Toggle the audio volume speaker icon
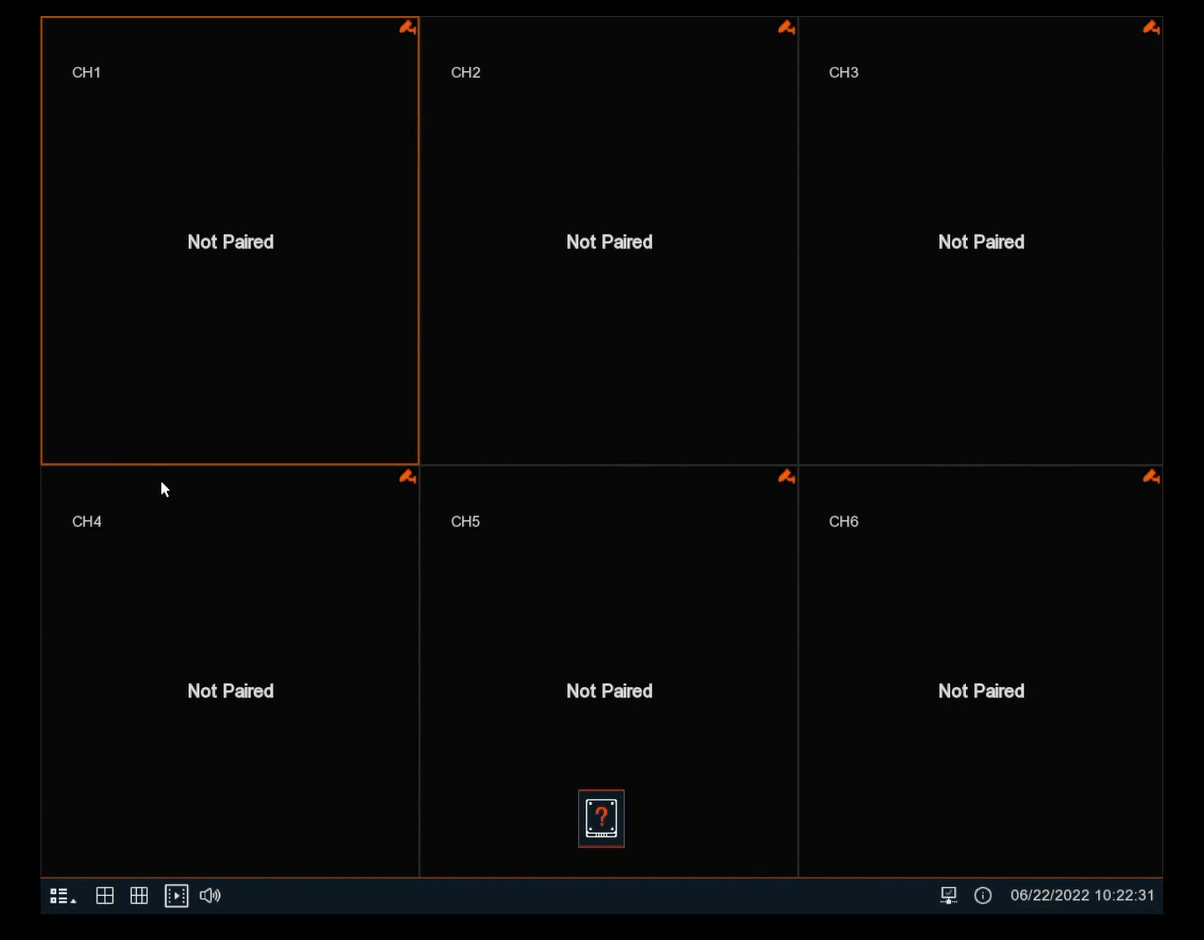This screenshot has height=940, width=1204. tap(210, 896)
